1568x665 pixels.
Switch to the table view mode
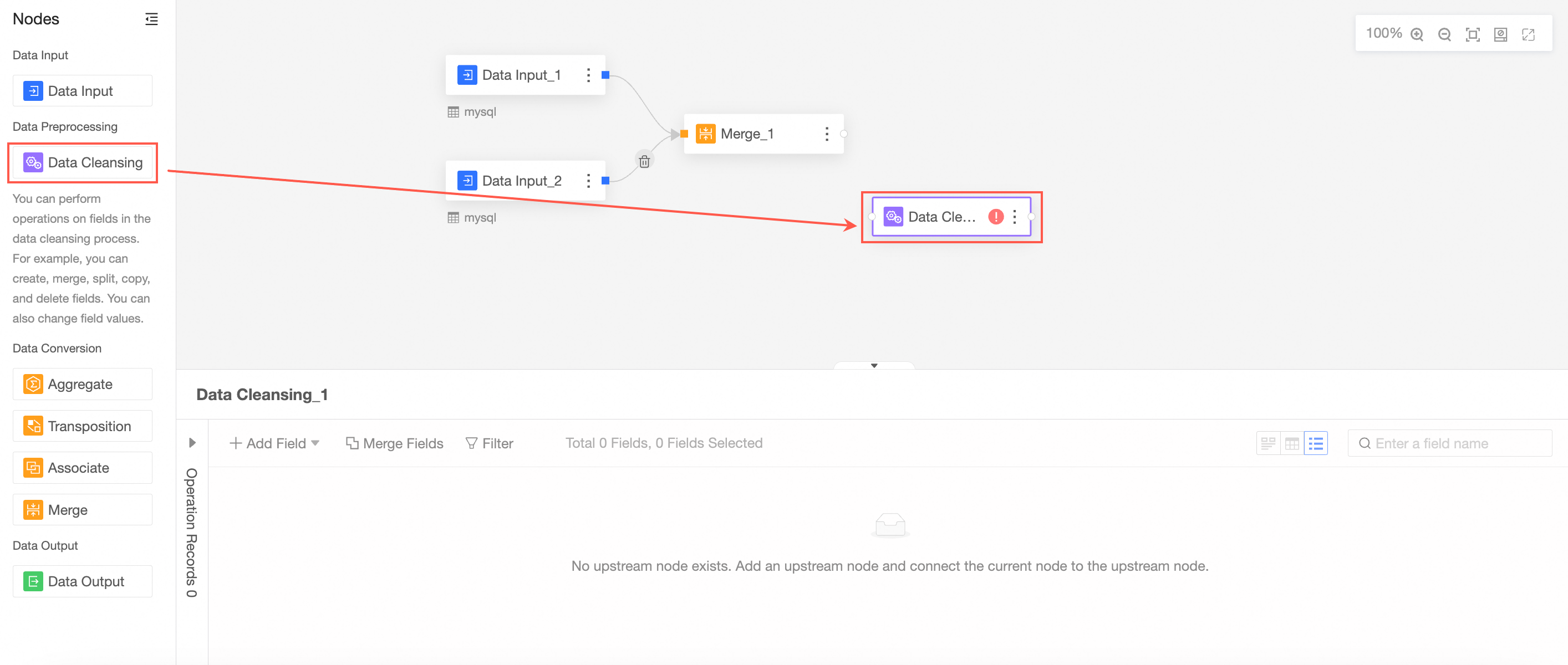click(1292, 443)
